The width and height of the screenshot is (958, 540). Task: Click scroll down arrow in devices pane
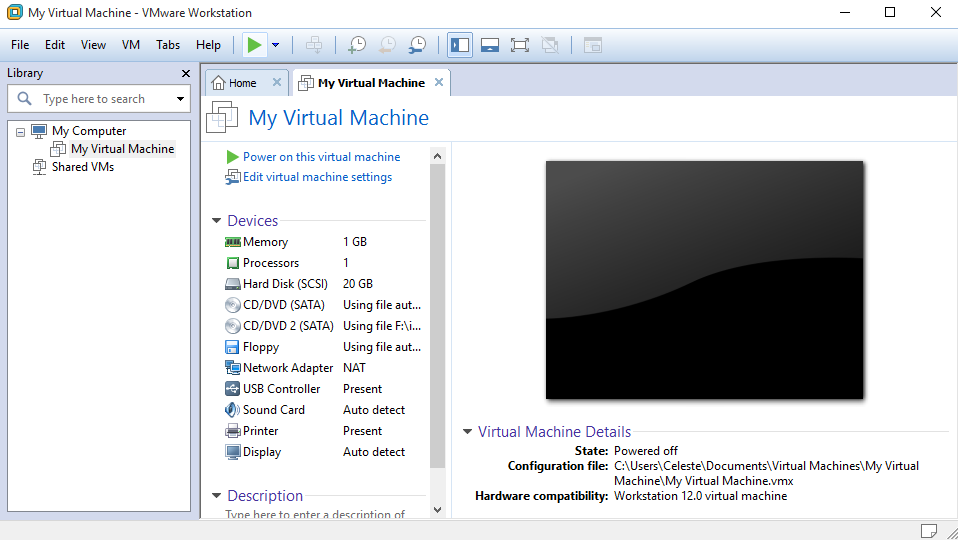(x=437, y=509)
